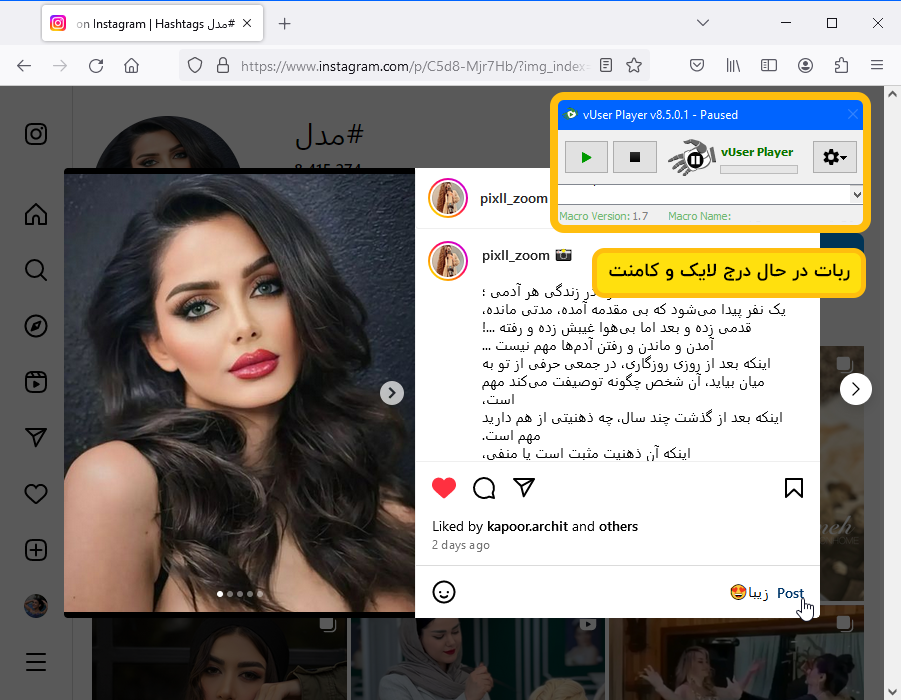Show the next photo in the carousel

392,393
